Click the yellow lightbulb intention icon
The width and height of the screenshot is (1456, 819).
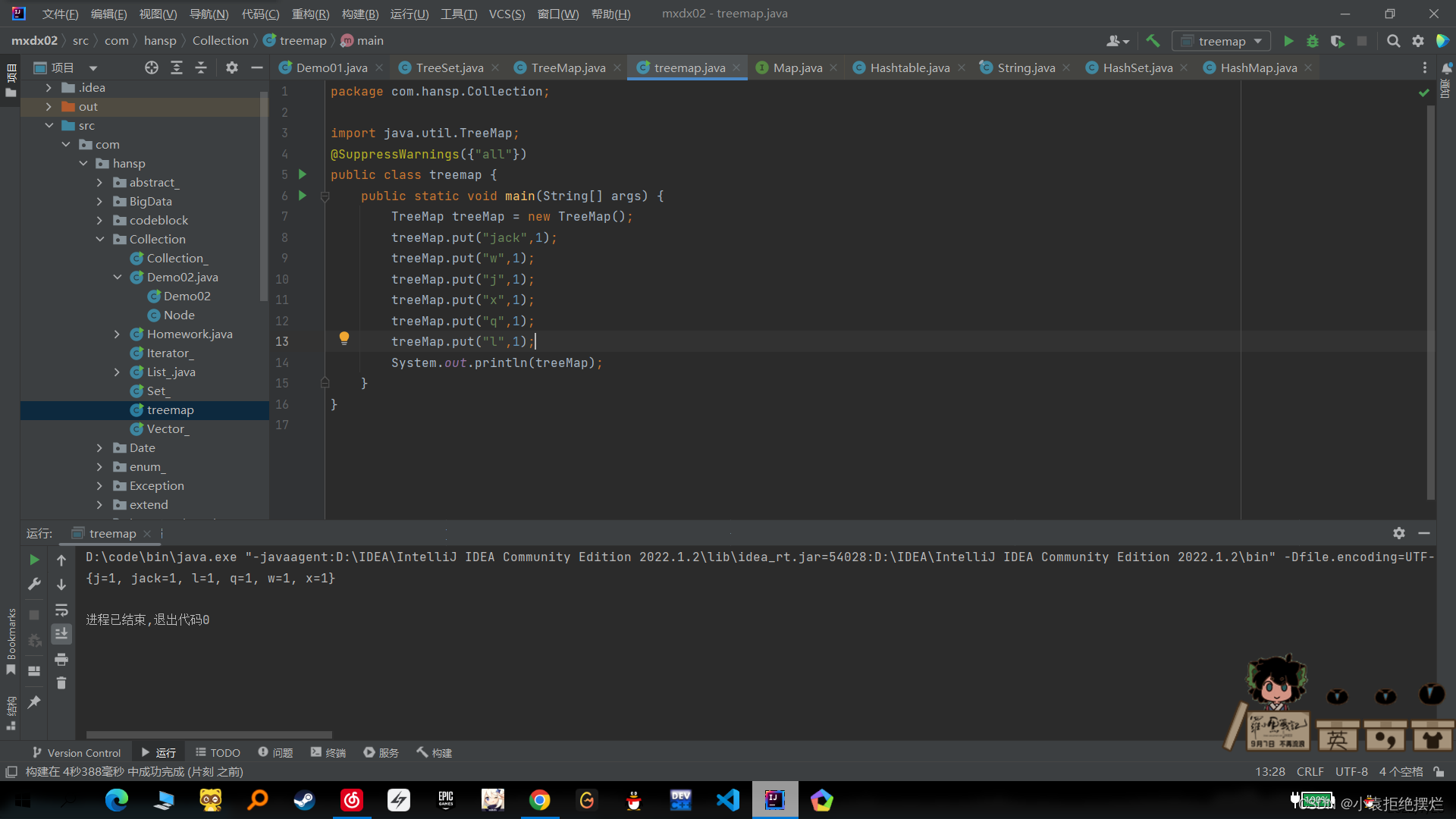[x=344, y=338]
